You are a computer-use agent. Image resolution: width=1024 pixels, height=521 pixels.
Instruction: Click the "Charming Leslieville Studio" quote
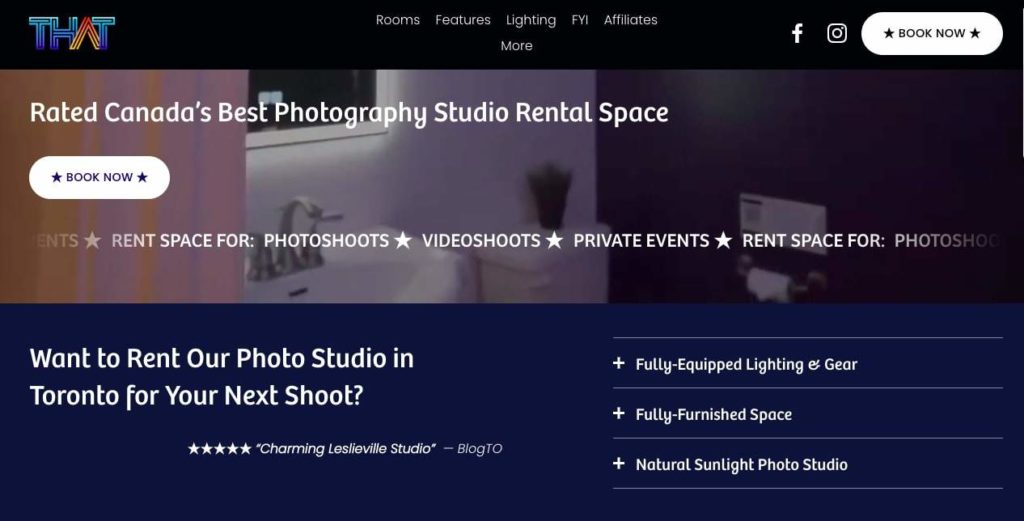point(345,449)
